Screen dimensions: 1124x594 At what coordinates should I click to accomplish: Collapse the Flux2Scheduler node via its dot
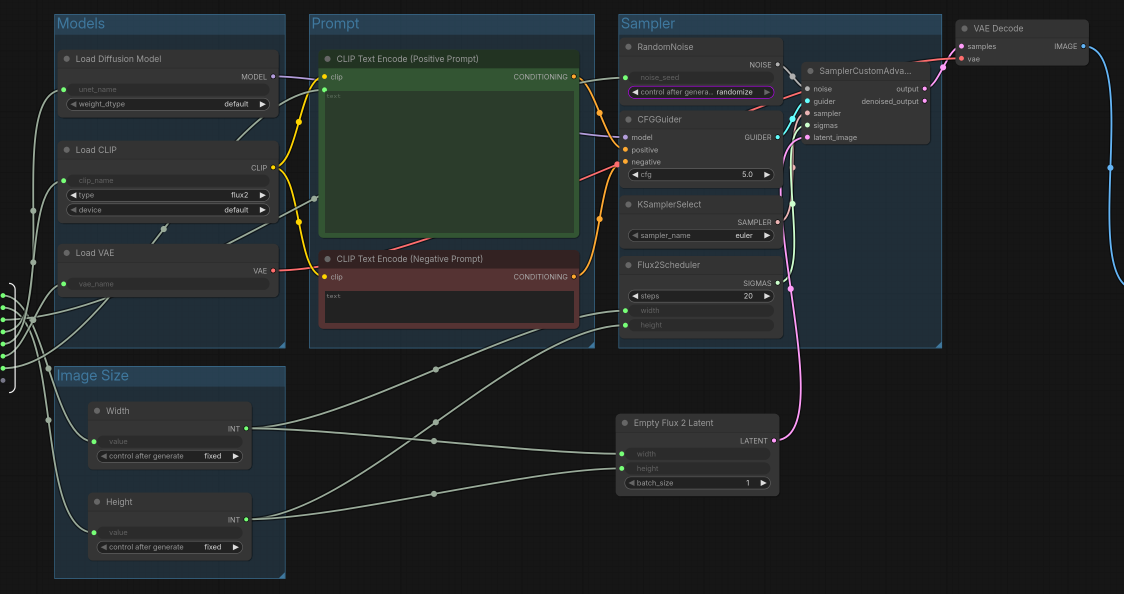point(629,265)
